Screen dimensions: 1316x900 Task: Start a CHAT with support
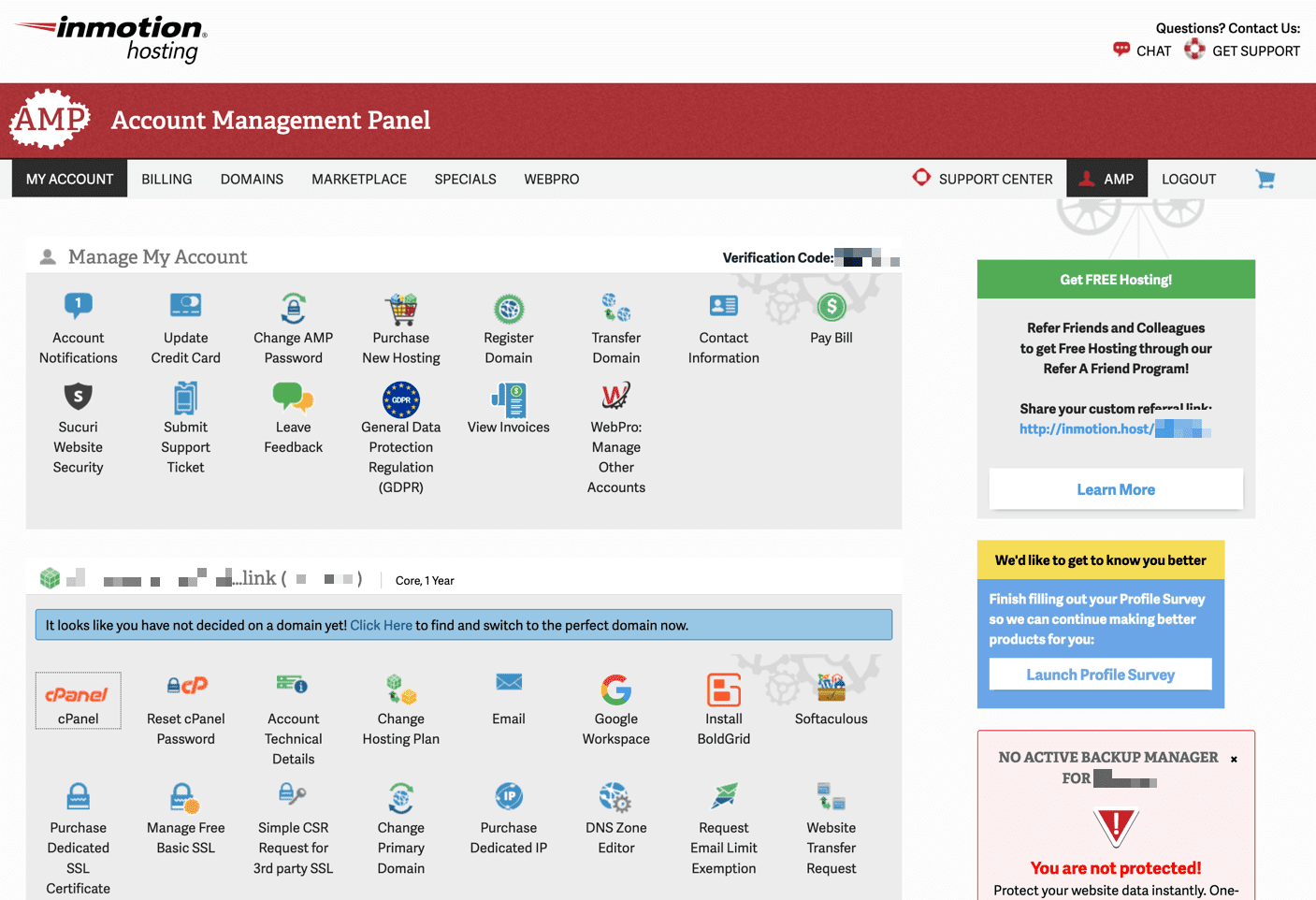(1142, 51)
